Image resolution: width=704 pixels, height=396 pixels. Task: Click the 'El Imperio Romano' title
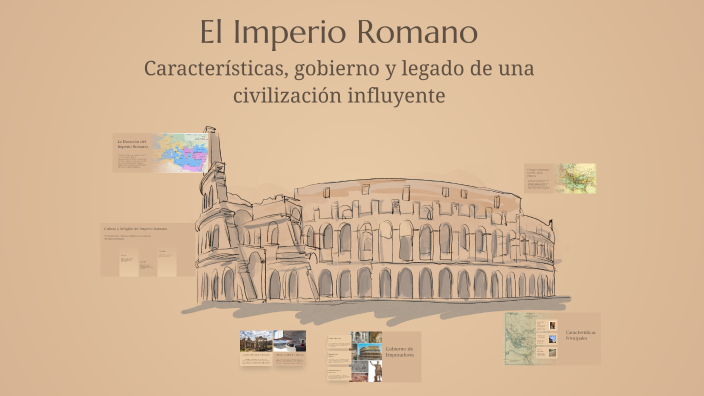coord(339,33)
